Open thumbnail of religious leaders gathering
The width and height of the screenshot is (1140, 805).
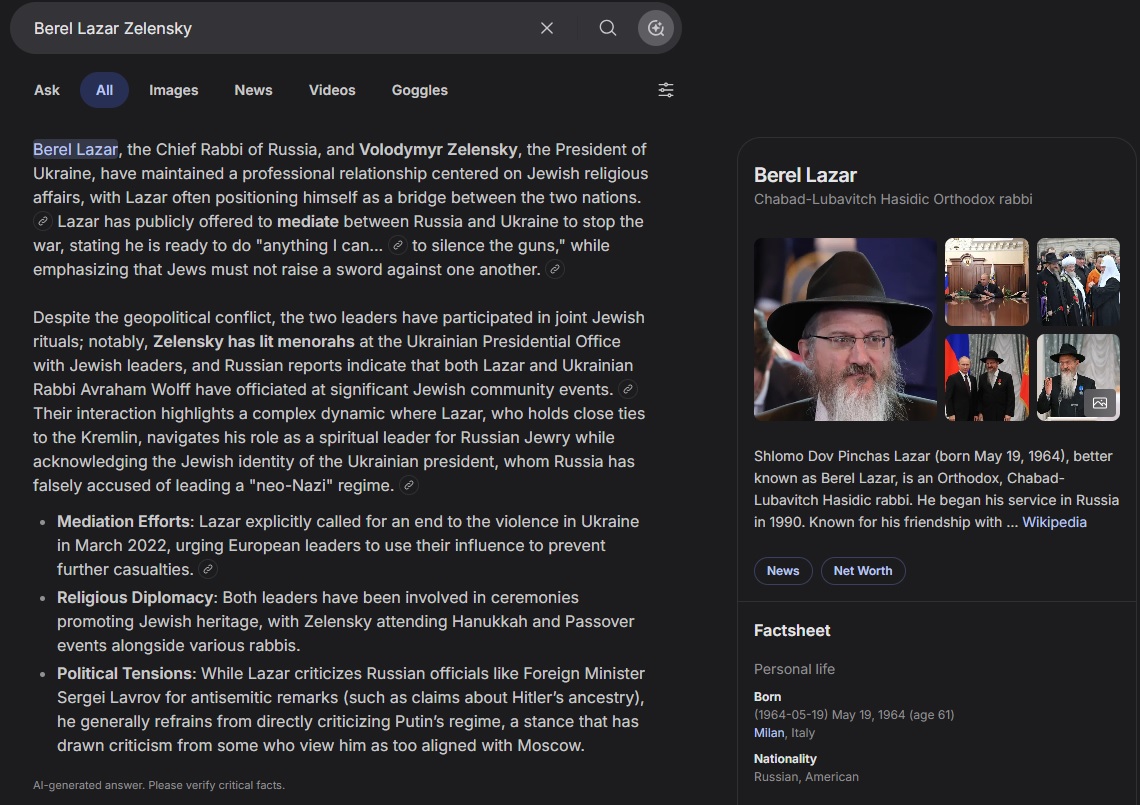(1078, 282)
